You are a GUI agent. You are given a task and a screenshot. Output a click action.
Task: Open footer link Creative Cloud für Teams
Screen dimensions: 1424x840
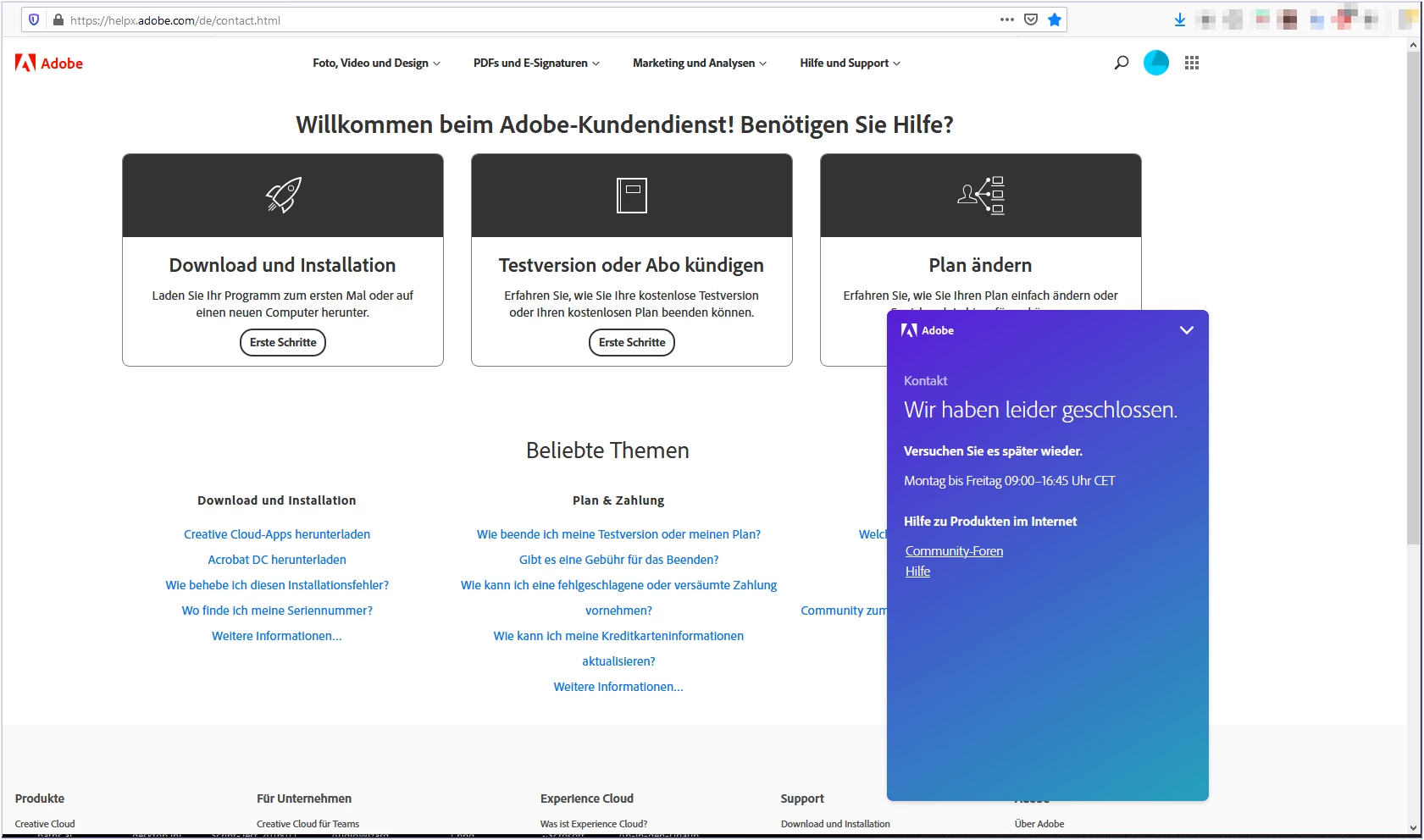coord(308,824)
